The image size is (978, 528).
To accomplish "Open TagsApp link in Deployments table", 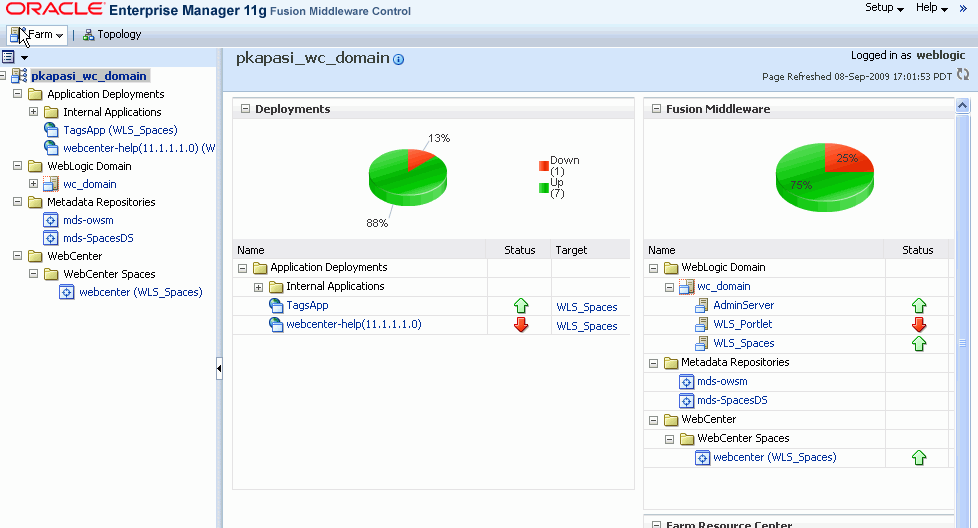I will click(x=307, y=305).
